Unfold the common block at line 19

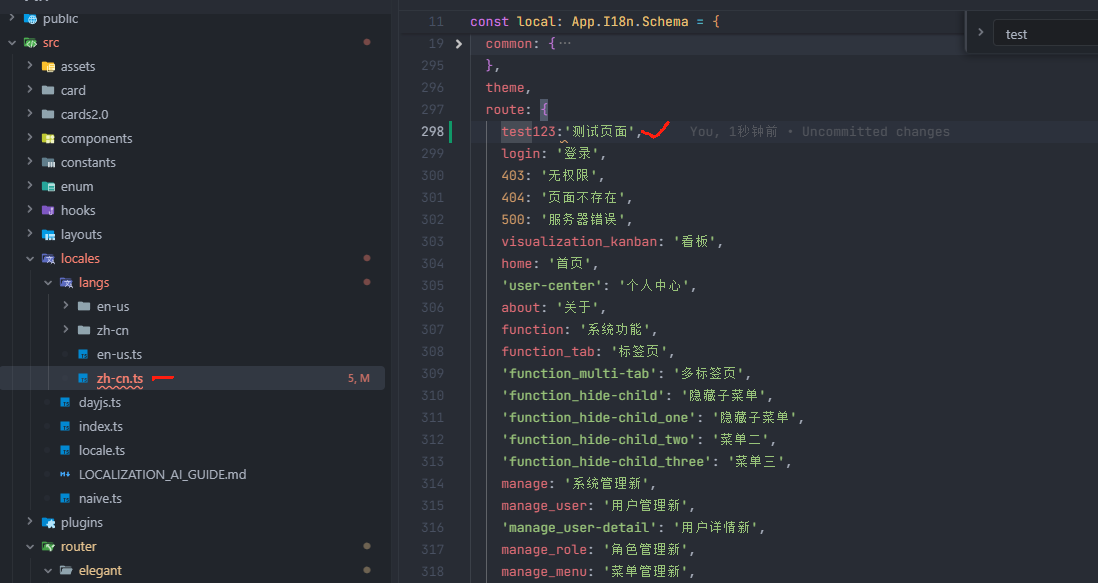(x=459, y=44)
